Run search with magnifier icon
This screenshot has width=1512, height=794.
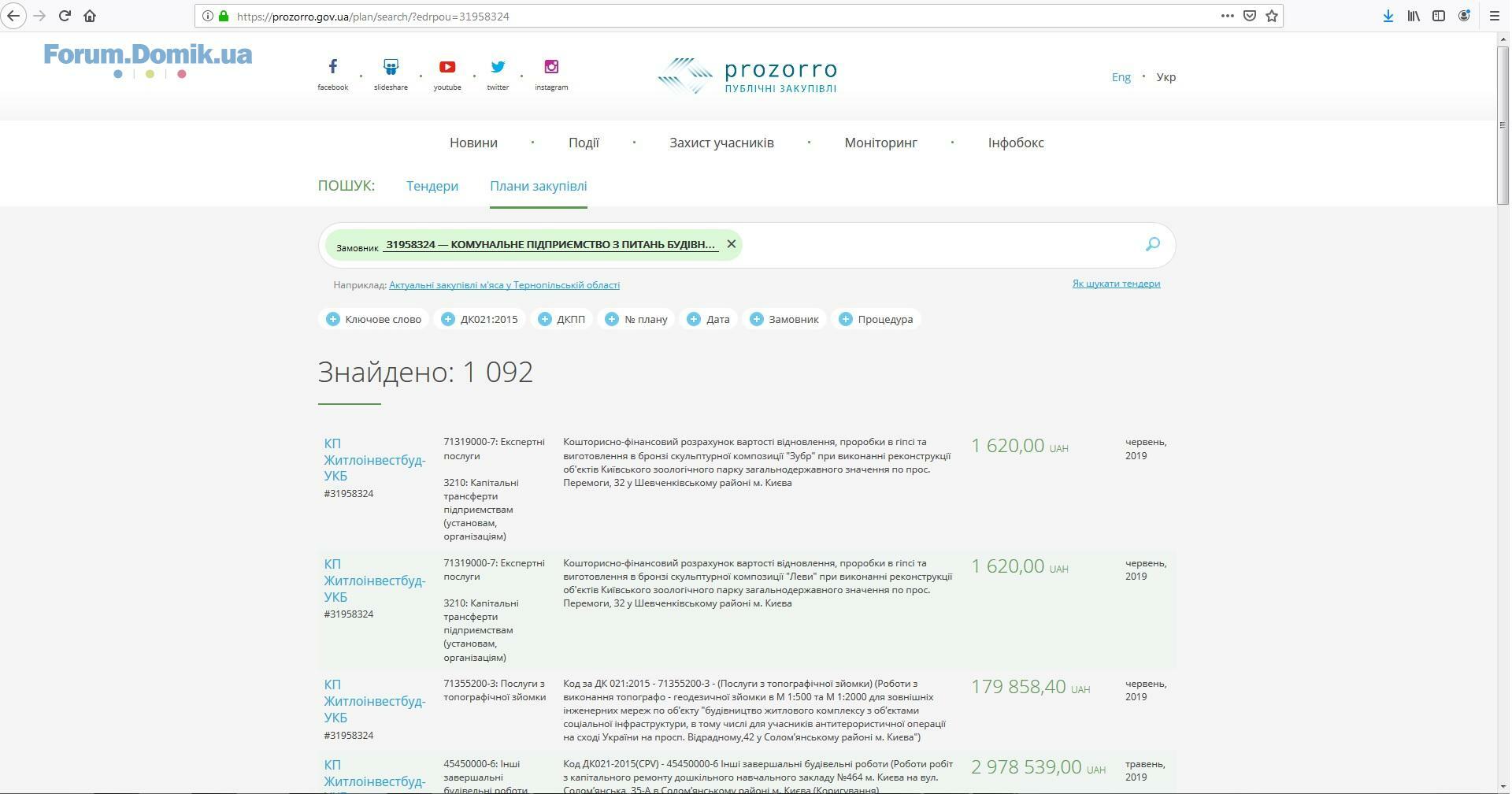pos(1152,244)
